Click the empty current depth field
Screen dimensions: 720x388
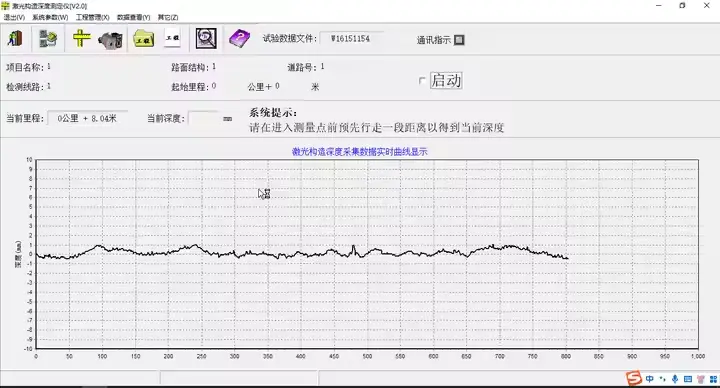pyautogui.click(x=204, y=118)
